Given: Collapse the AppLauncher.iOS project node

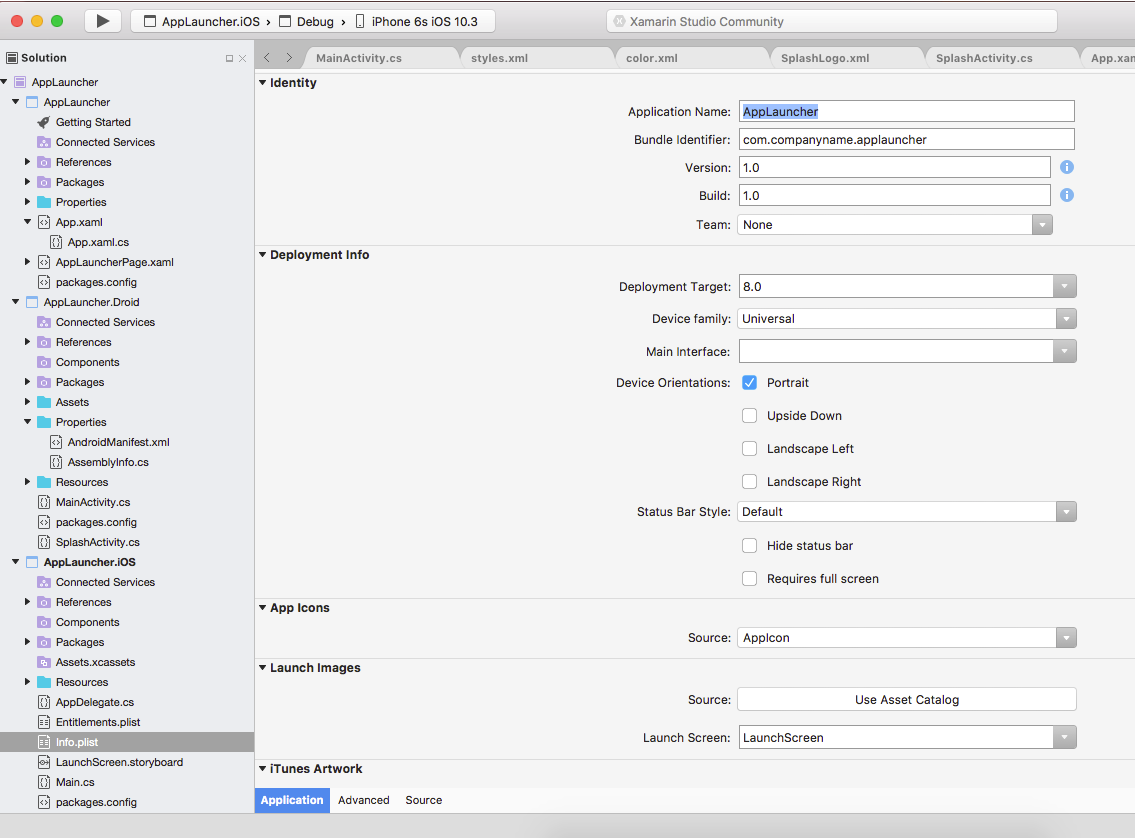Looking at the screenshot, I should (x=15, y=562).
